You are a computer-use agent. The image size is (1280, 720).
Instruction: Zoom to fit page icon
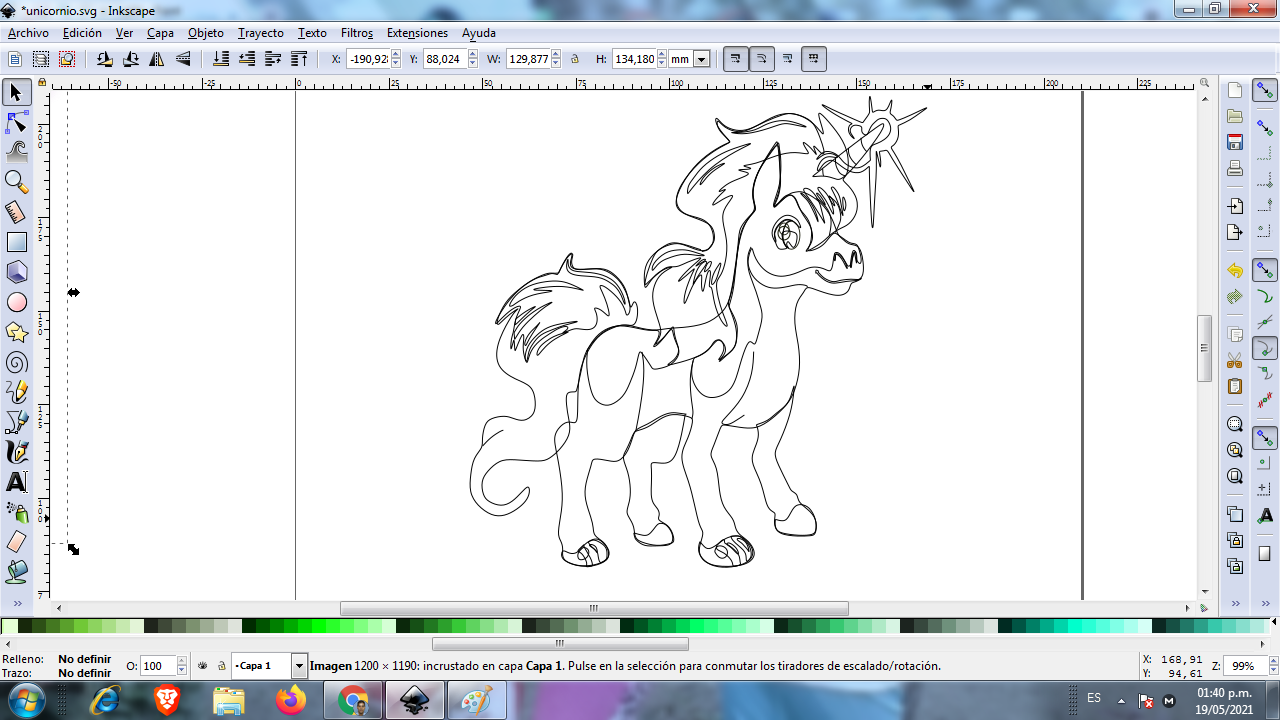click(1235, 476)
